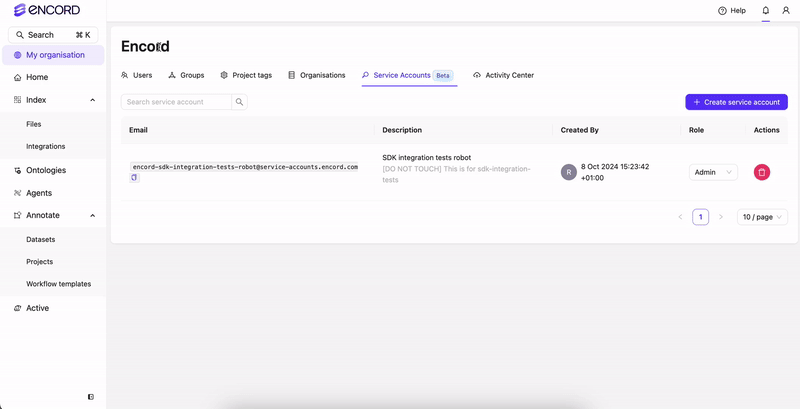Click the service account search magnifier

coord(239,102)
